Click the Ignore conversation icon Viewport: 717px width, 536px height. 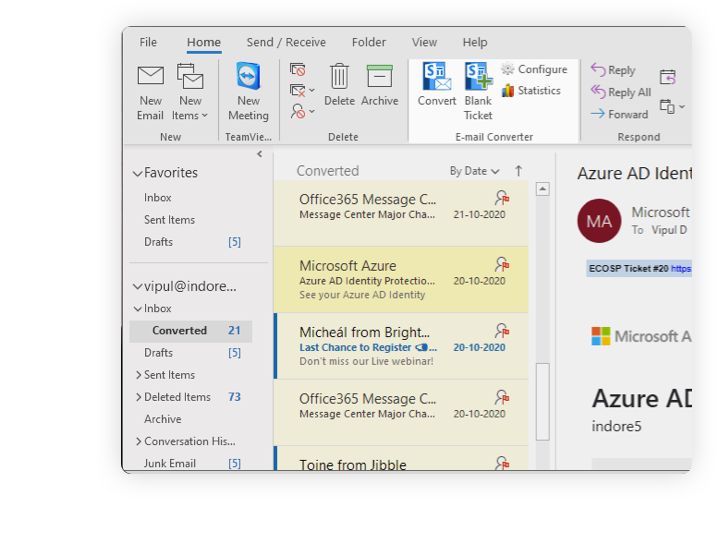[x=298, y=70]
